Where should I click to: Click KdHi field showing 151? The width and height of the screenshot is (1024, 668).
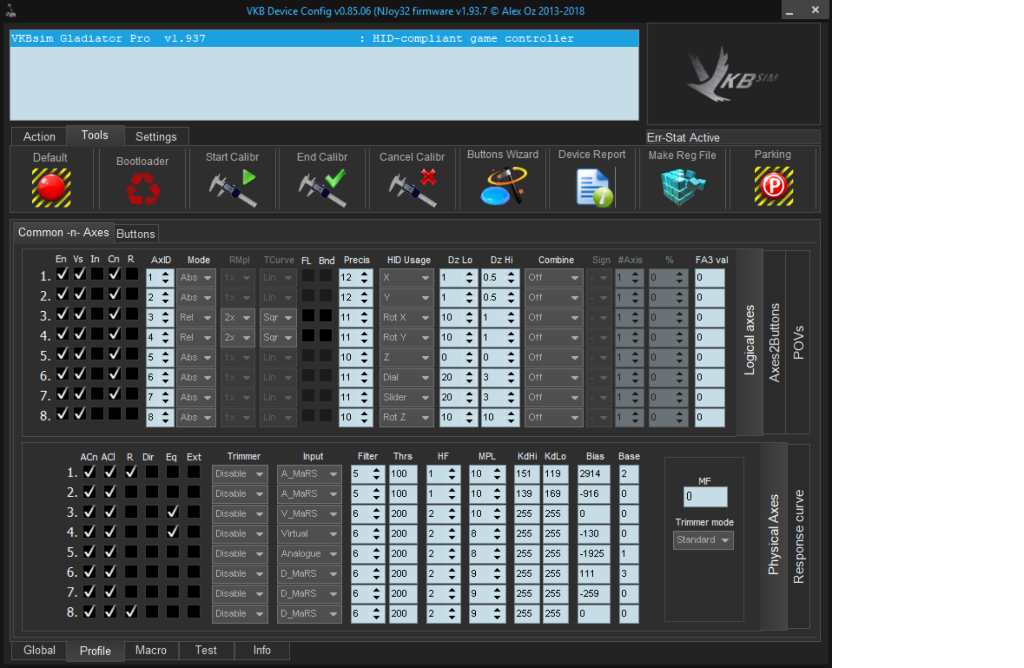tap(526, 474)
